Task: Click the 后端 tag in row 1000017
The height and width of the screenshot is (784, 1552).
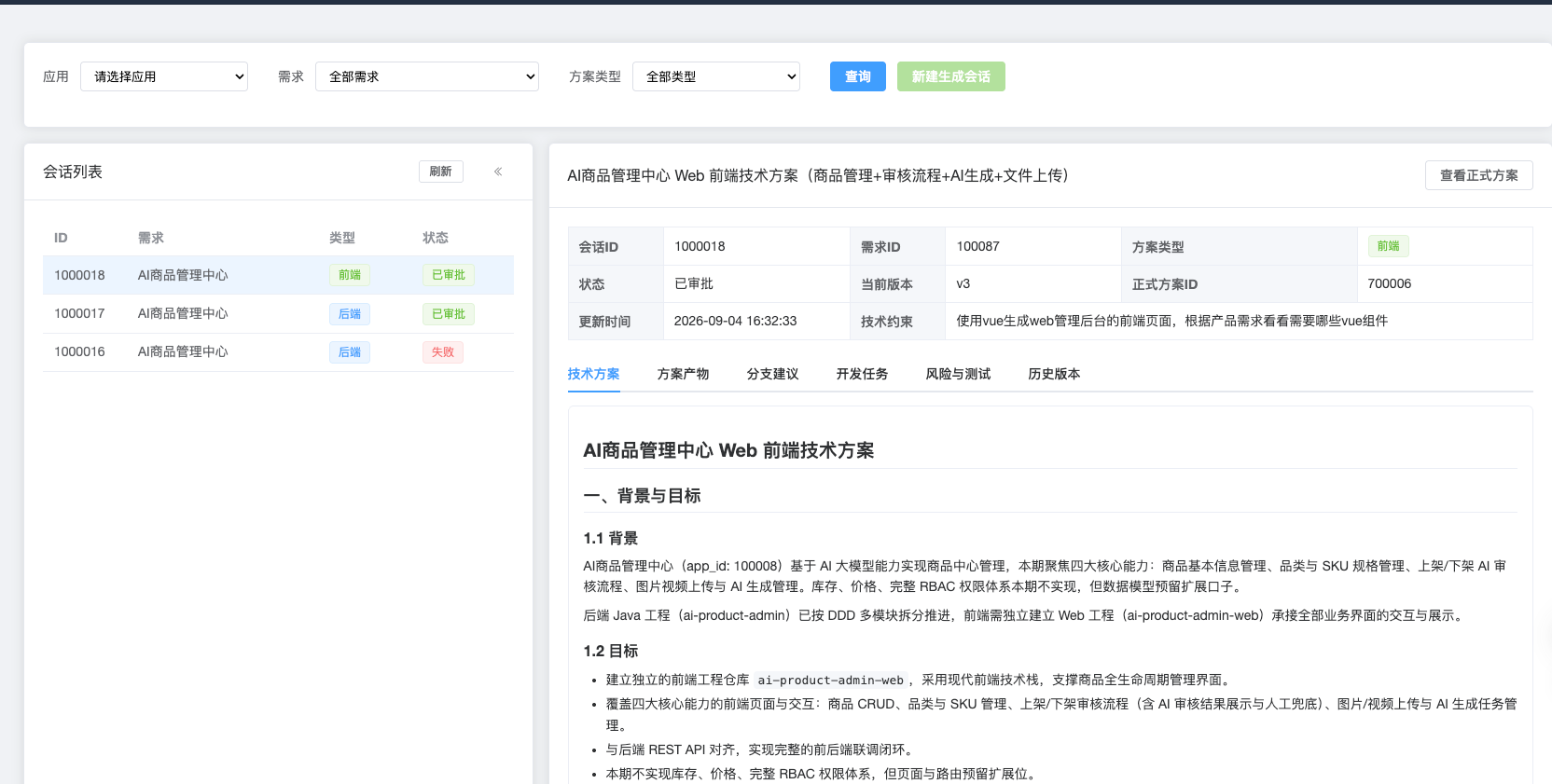Action: 350,314
